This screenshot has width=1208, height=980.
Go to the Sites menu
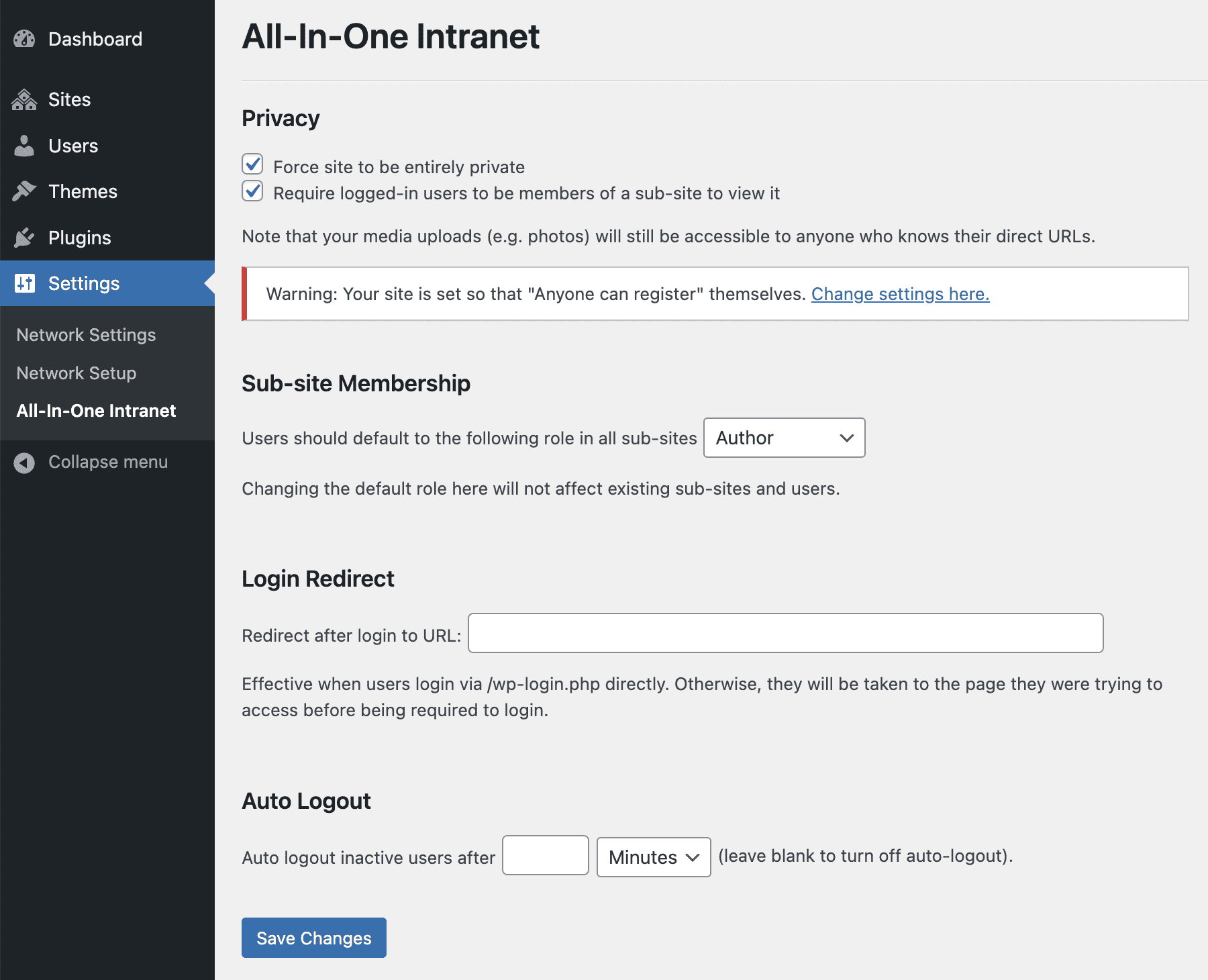point(107,99)
